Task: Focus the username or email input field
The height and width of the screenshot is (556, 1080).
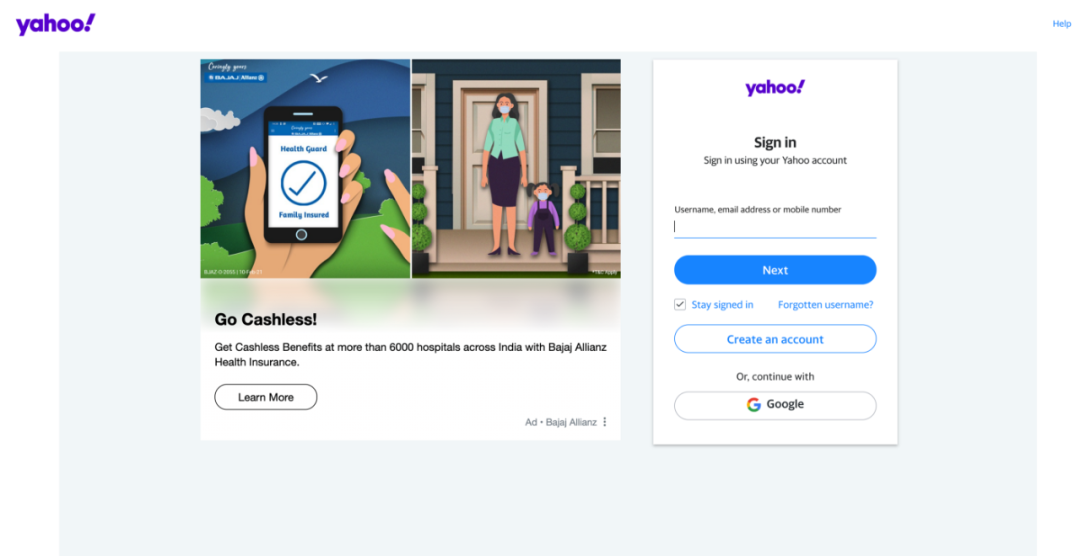Action: [775, 227]
